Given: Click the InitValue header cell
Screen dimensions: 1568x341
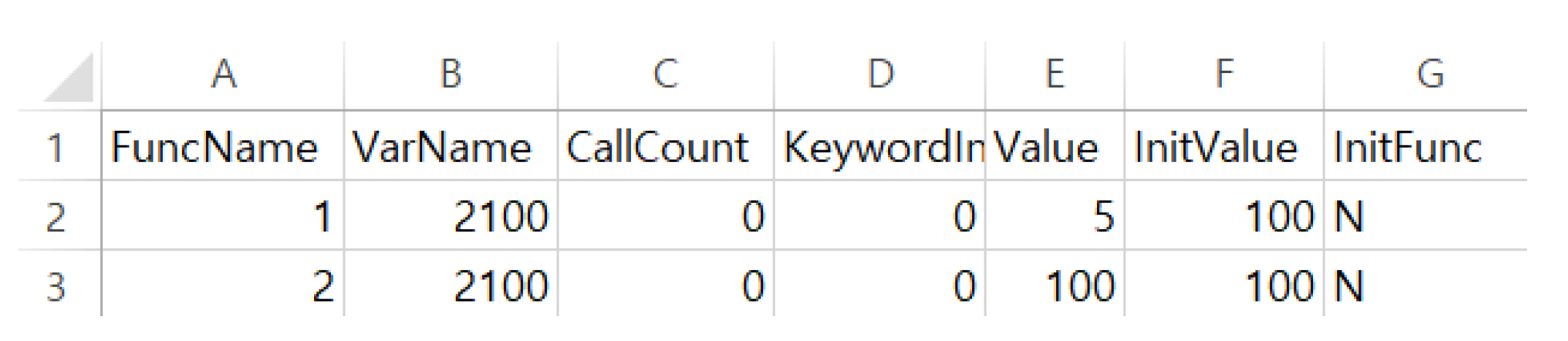Looking at the screenshot, I should [x=1224, y=147].
